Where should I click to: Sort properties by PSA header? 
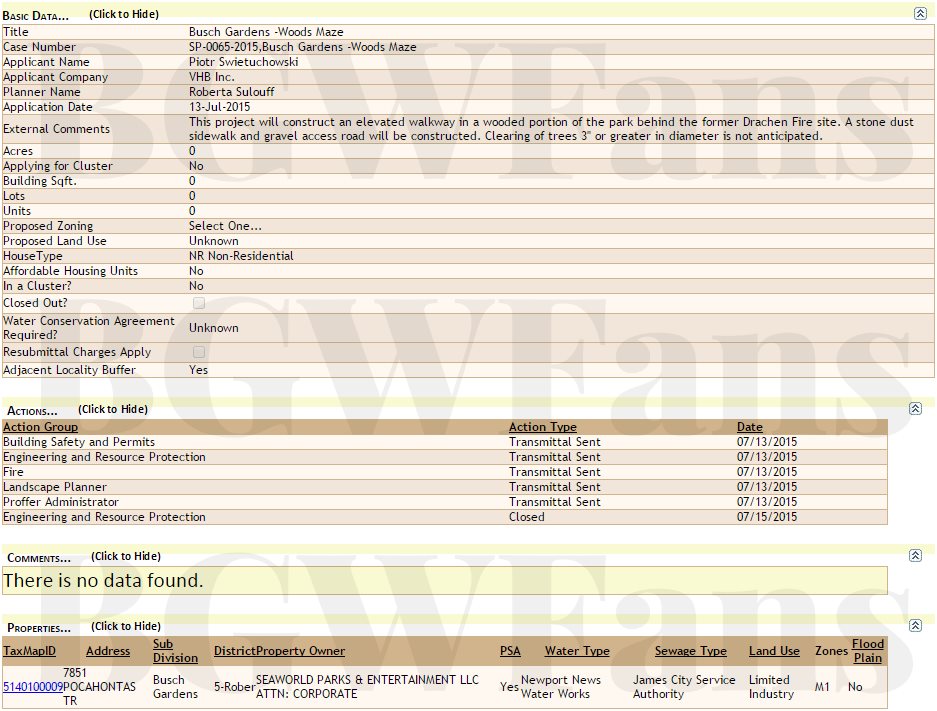coord(510,651)
